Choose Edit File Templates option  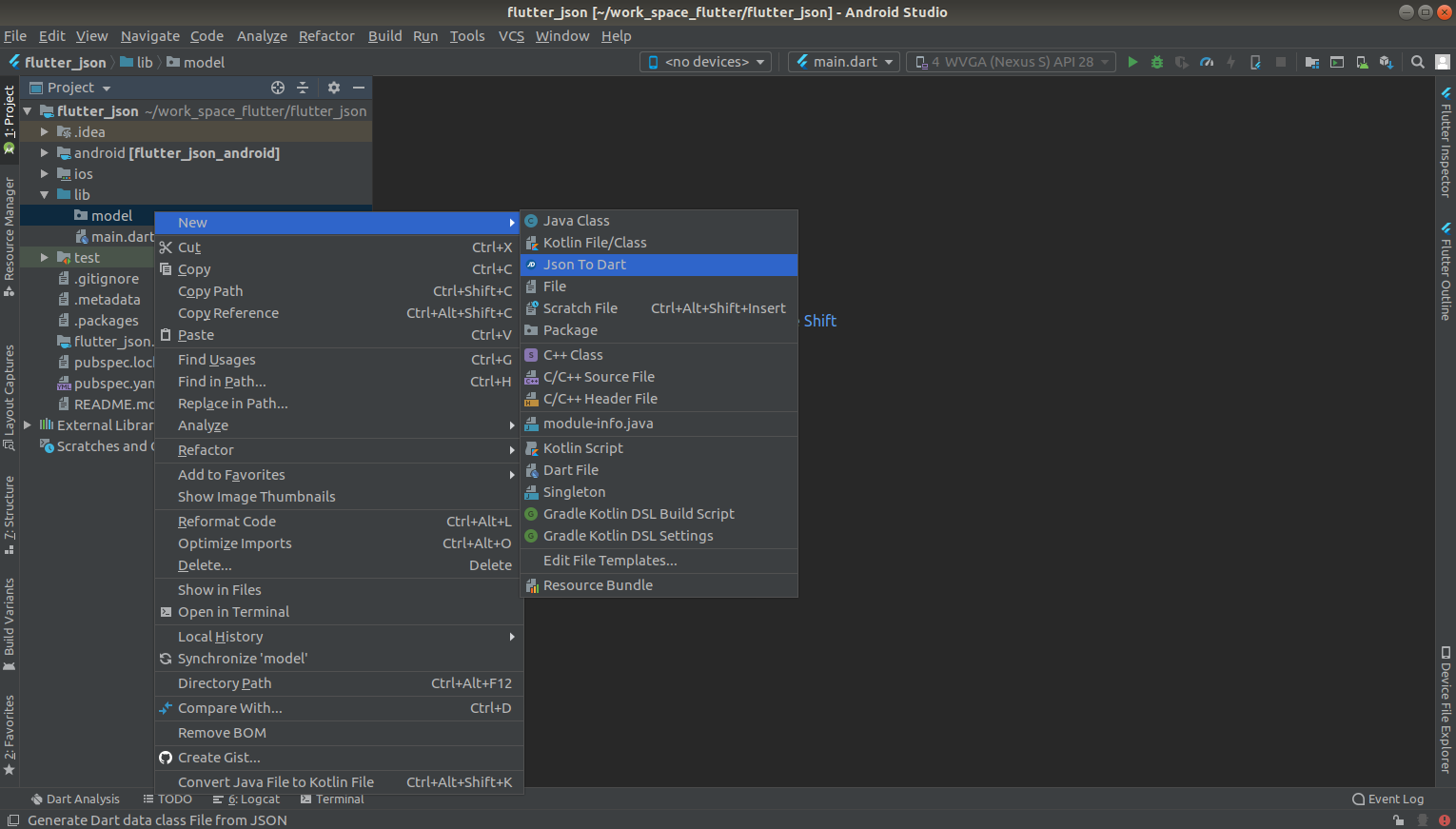click(x=609, y=561)
